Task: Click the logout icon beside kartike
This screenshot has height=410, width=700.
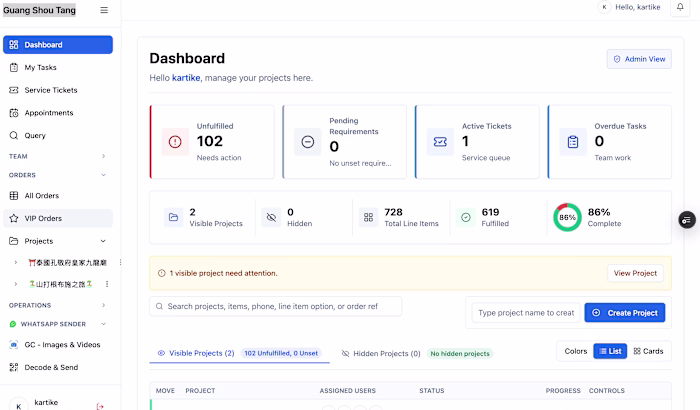Action: coord(100,406)
